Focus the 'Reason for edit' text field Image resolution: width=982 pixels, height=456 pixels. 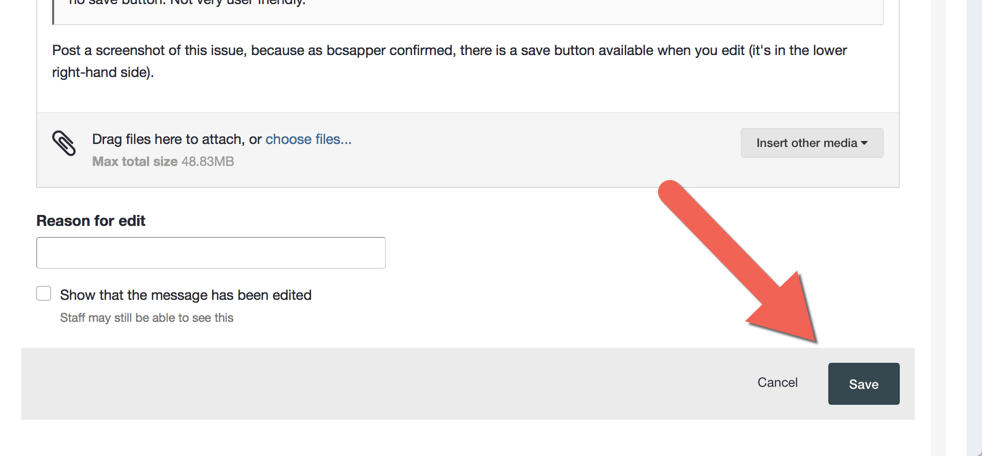(x=211, y=253)
